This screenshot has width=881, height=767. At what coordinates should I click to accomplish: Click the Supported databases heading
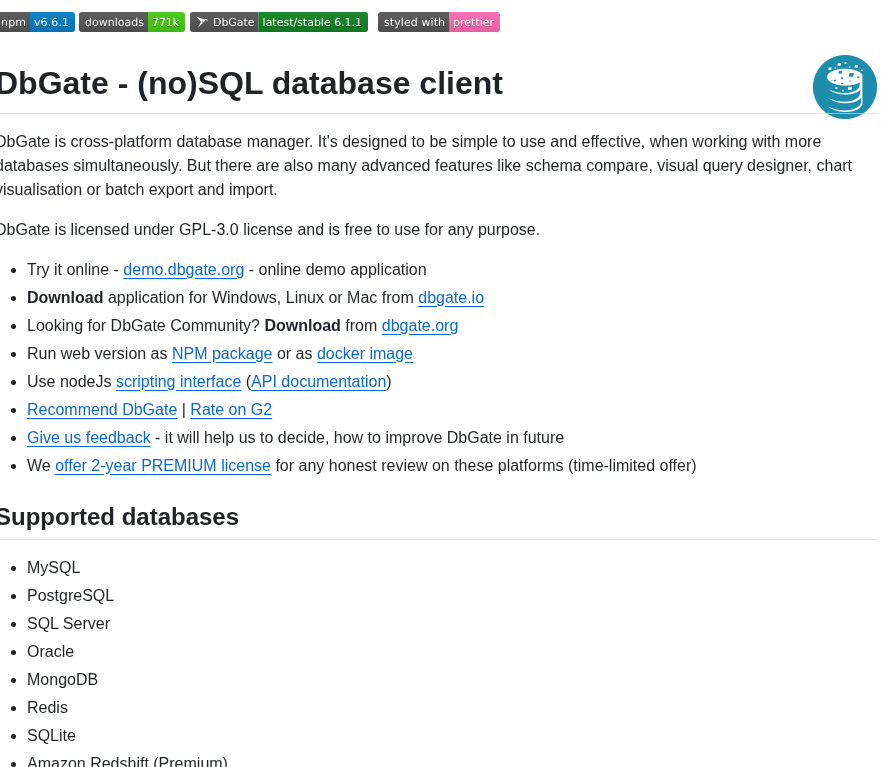coord(119,517)
